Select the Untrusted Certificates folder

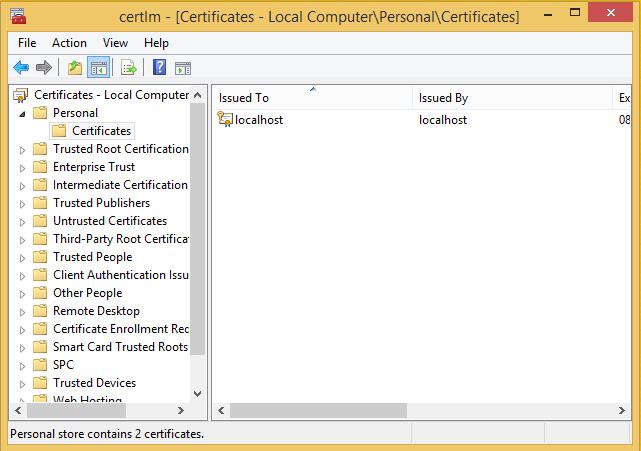click(x=109, y=221)
